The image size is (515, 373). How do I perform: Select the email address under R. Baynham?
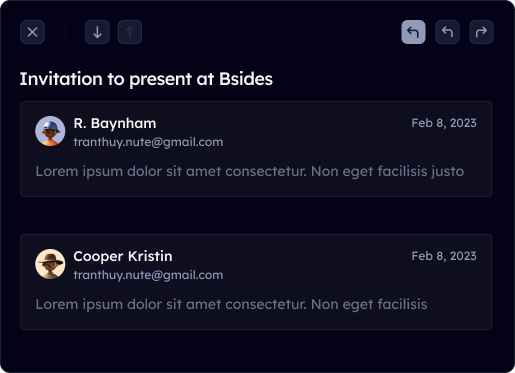[148, 142]
